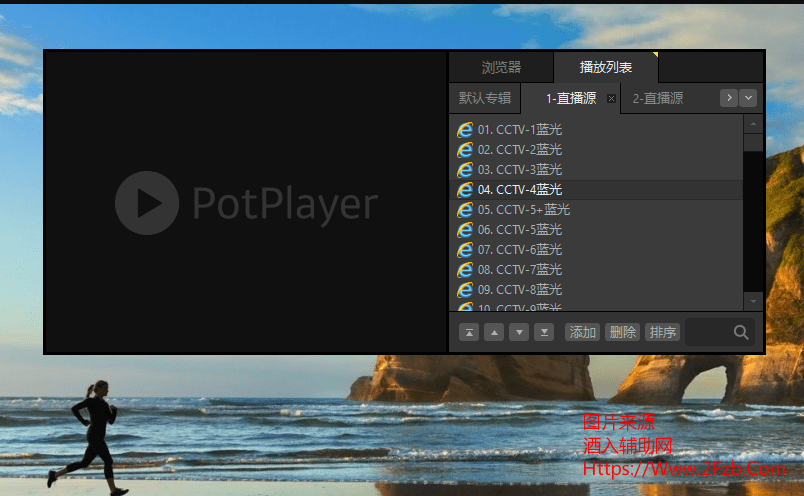Click the move-to-bottom arrow icon

pos(544,332)
